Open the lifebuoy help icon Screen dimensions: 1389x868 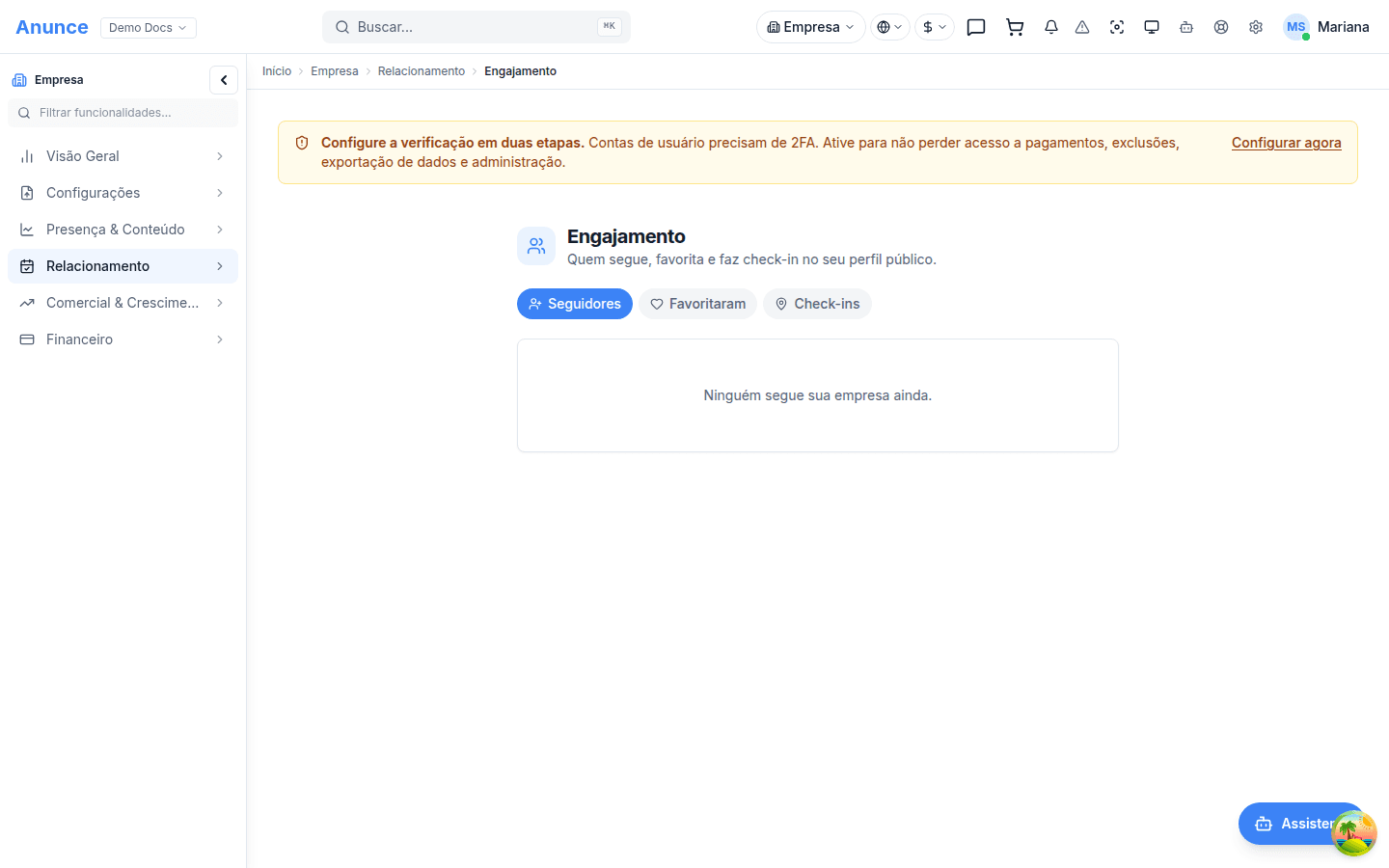[1221, 27]
